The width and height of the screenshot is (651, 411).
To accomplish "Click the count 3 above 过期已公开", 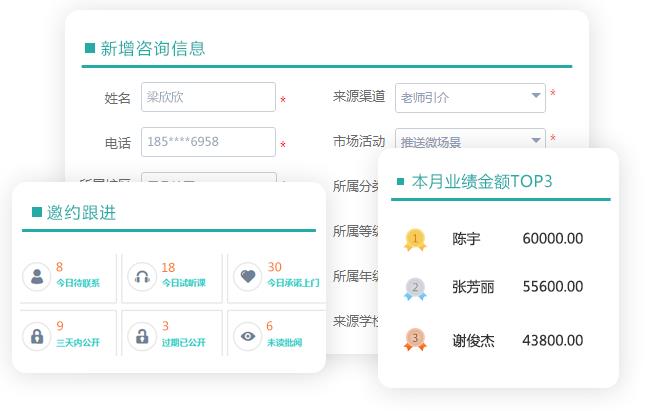I will point(165,326).
